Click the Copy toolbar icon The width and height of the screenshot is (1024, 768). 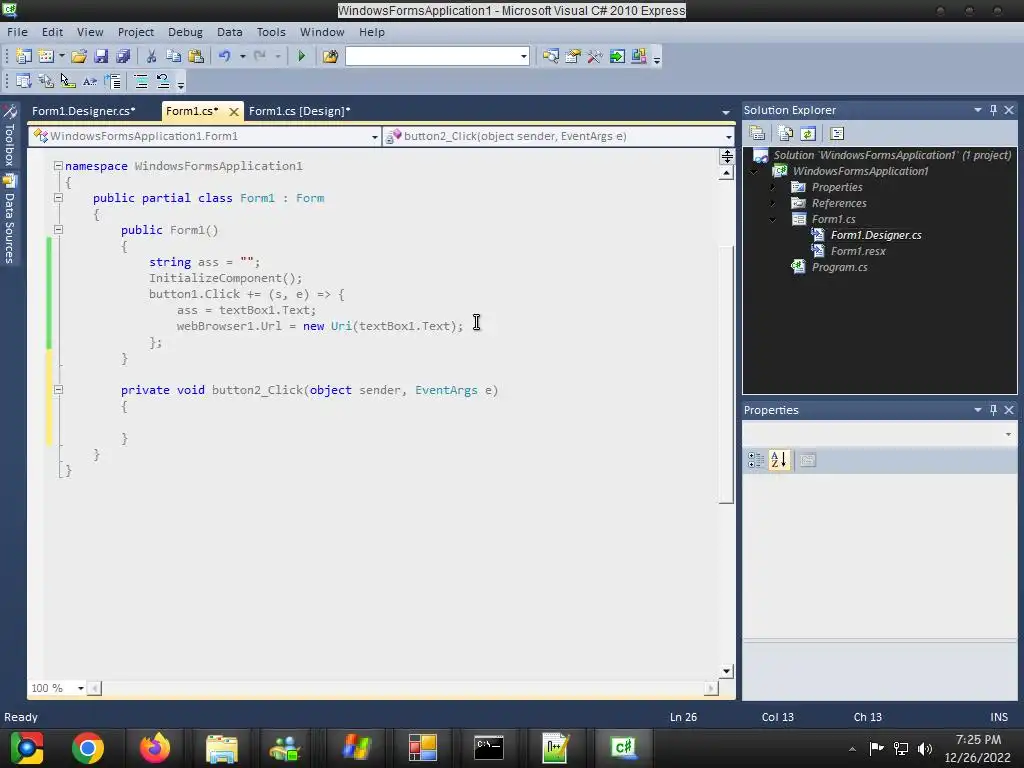[x=174, y=56]
